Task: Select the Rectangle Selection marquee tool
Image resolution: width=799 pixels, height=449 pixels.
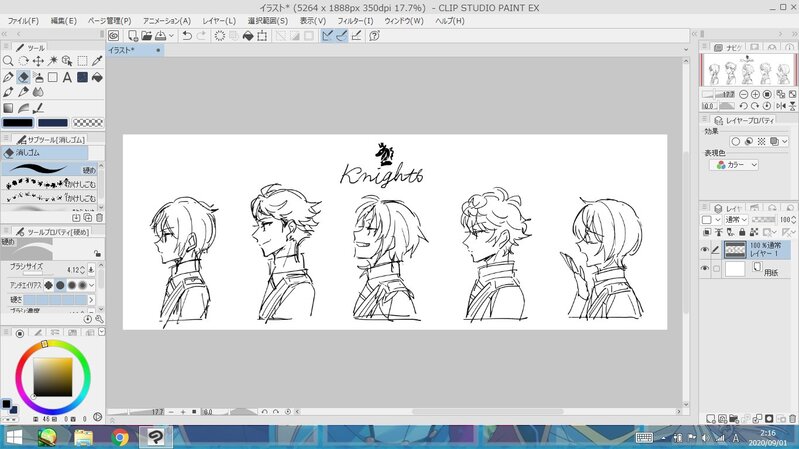Action: pos(82,61)
